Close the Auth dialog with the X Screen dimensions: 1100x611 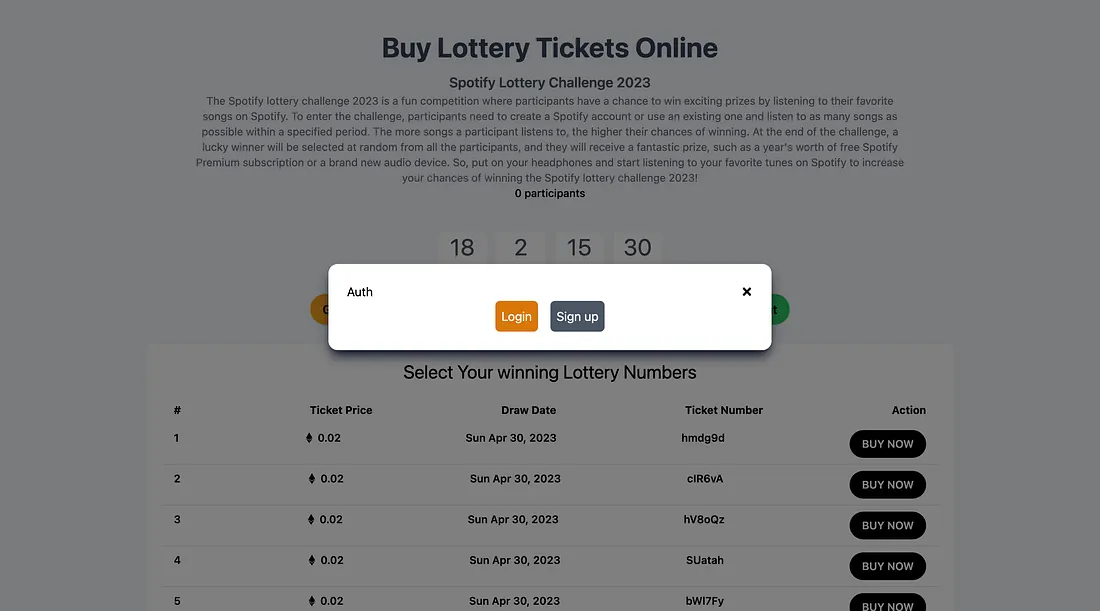(x=747, y=292)
